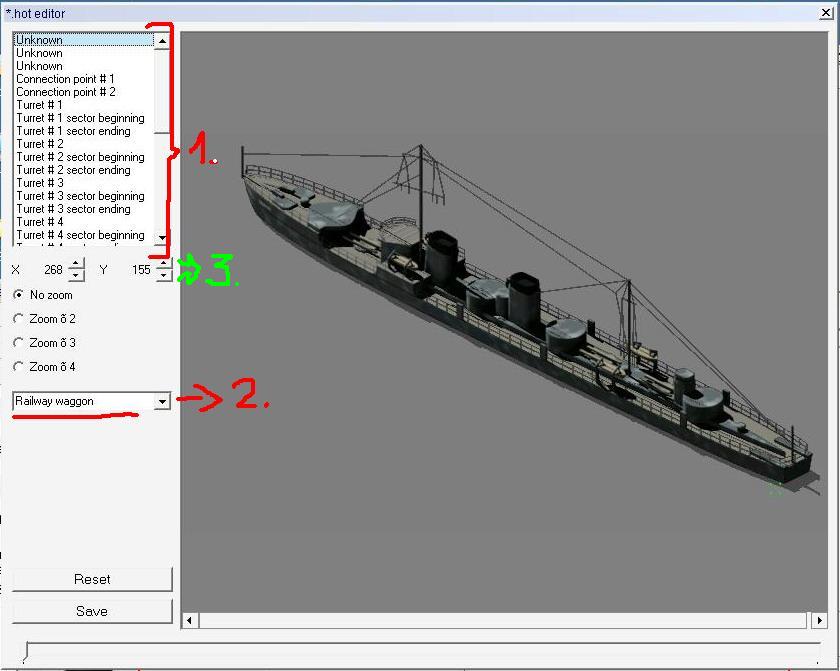Click the viewport scroll-right arrow

tap(819, 620)
